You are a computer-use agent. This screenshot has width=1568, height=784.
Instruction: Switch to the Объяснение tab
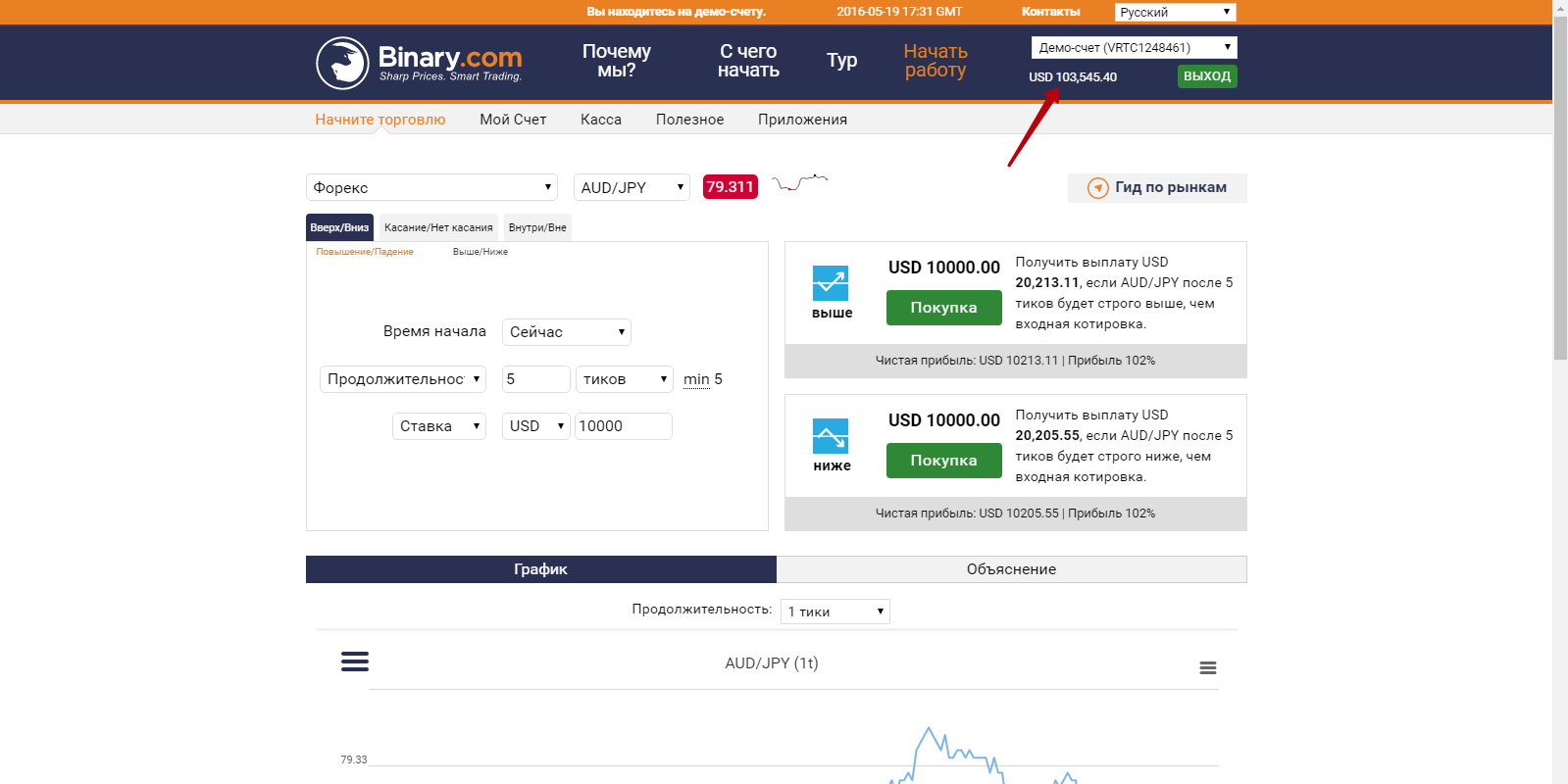pyautogui.click(x=1011, y=569)
